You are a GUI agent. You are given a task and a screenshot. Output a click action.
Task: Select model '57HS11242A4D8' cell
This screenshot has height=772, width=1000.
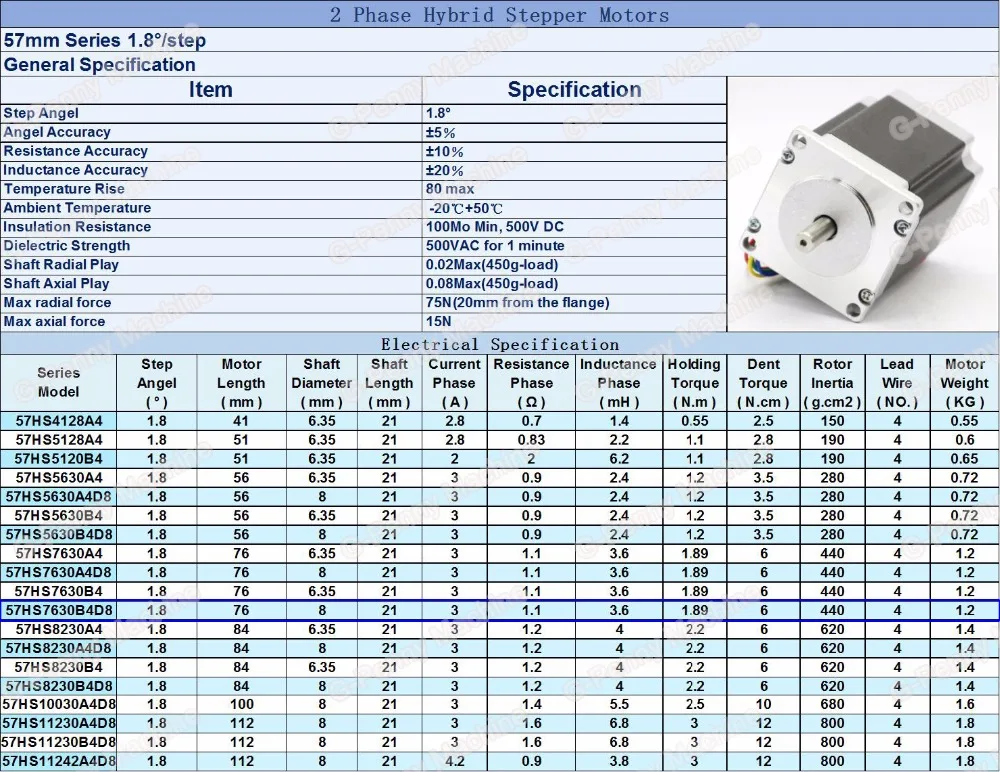point(59,761)
